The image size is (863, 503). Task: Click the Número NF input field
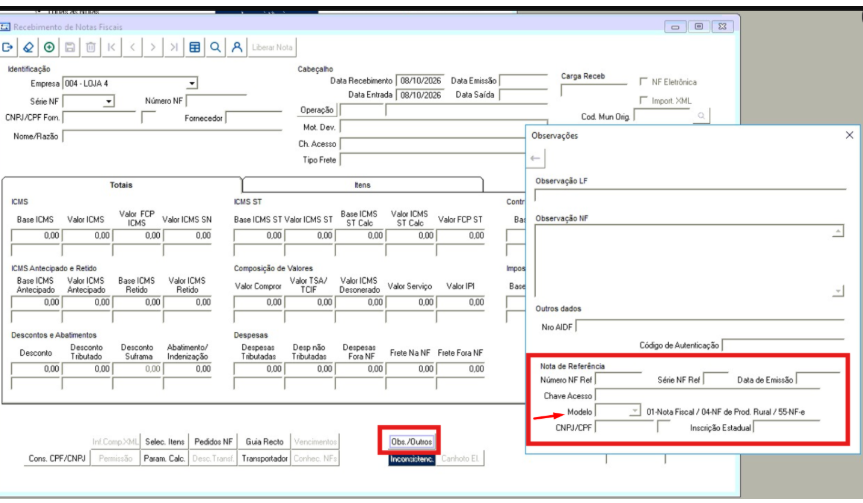tap(216, 101)
